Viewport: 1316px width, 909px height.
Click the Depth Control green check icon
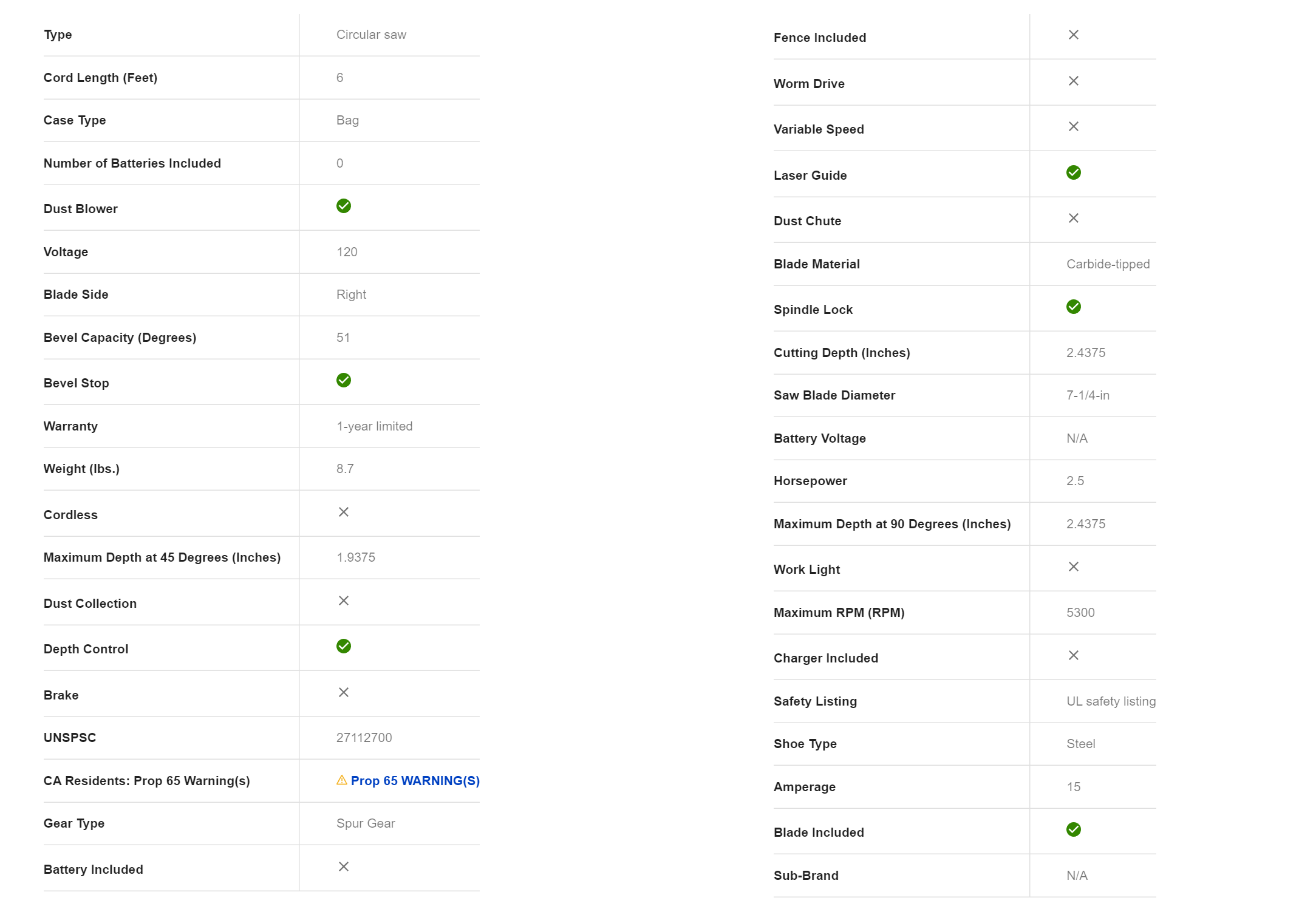[344, 647]
